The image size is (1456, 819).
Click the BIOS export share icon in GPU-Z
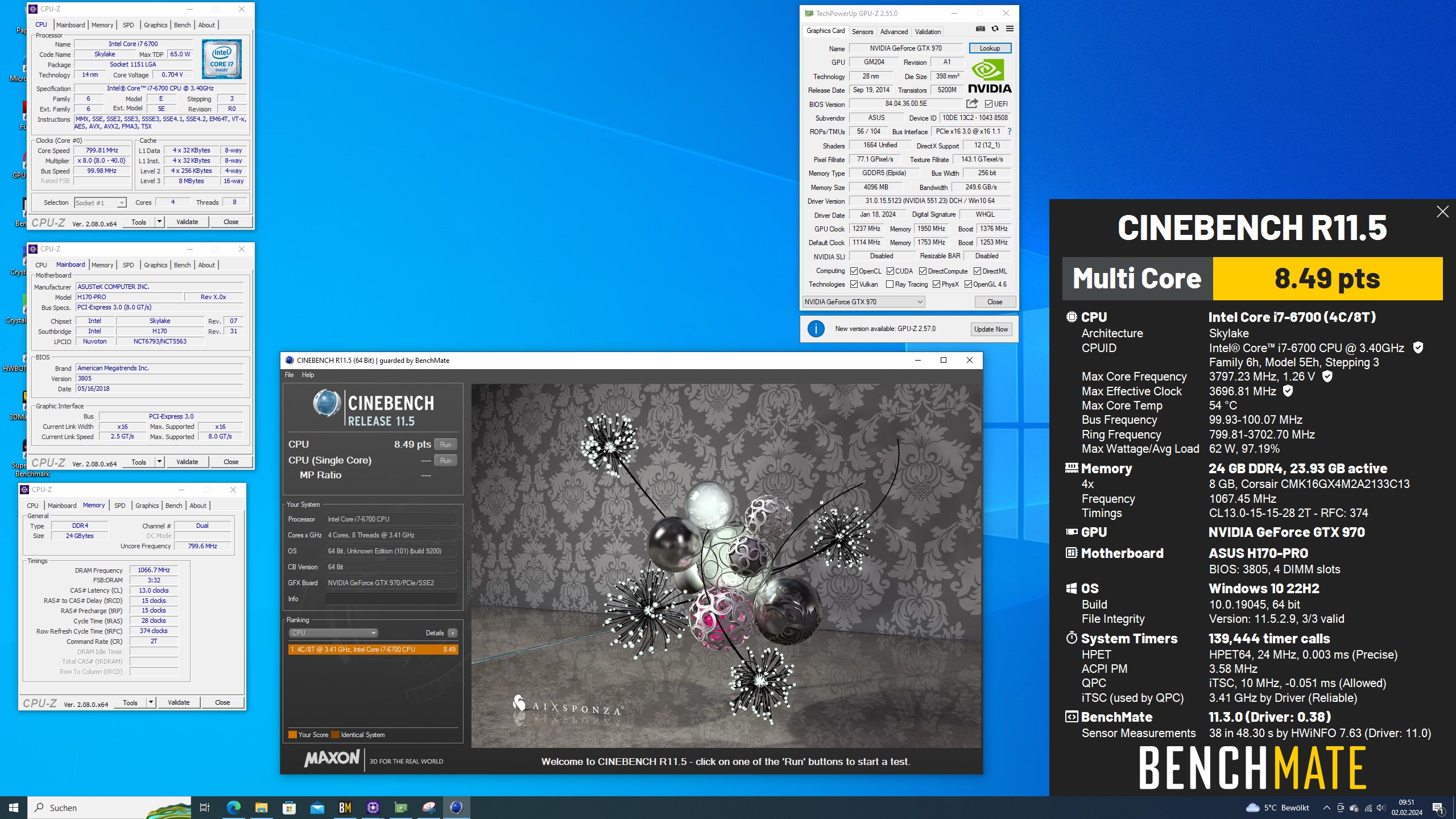coord(972,104)
